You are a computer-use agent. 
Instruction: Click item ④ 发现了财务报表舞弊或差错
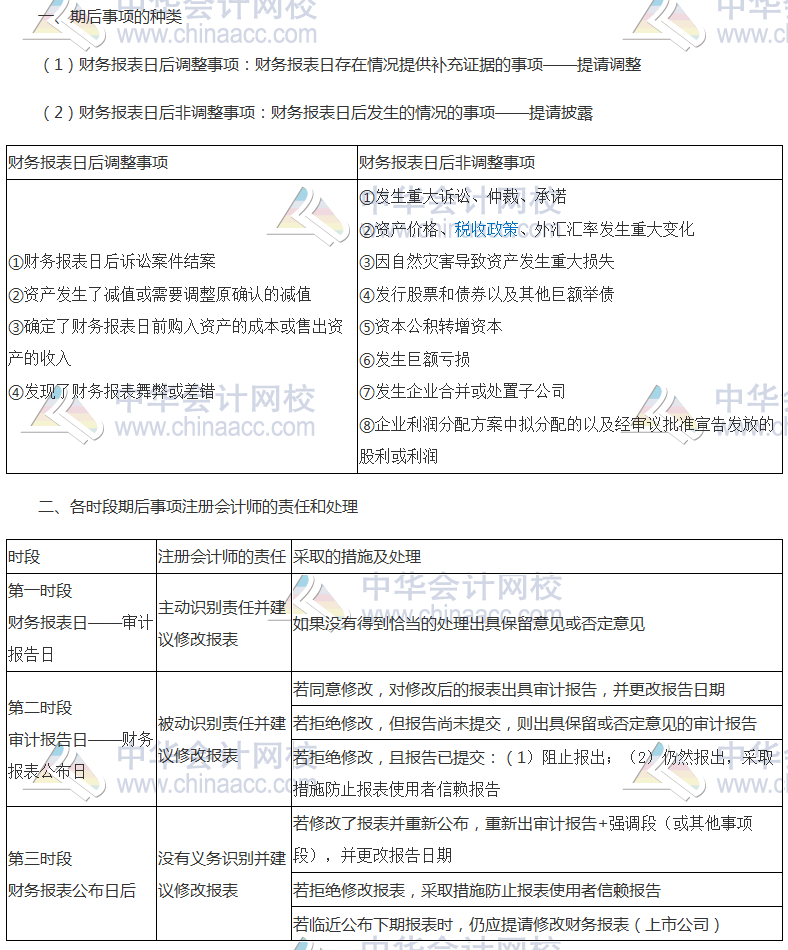pos(111,391)
